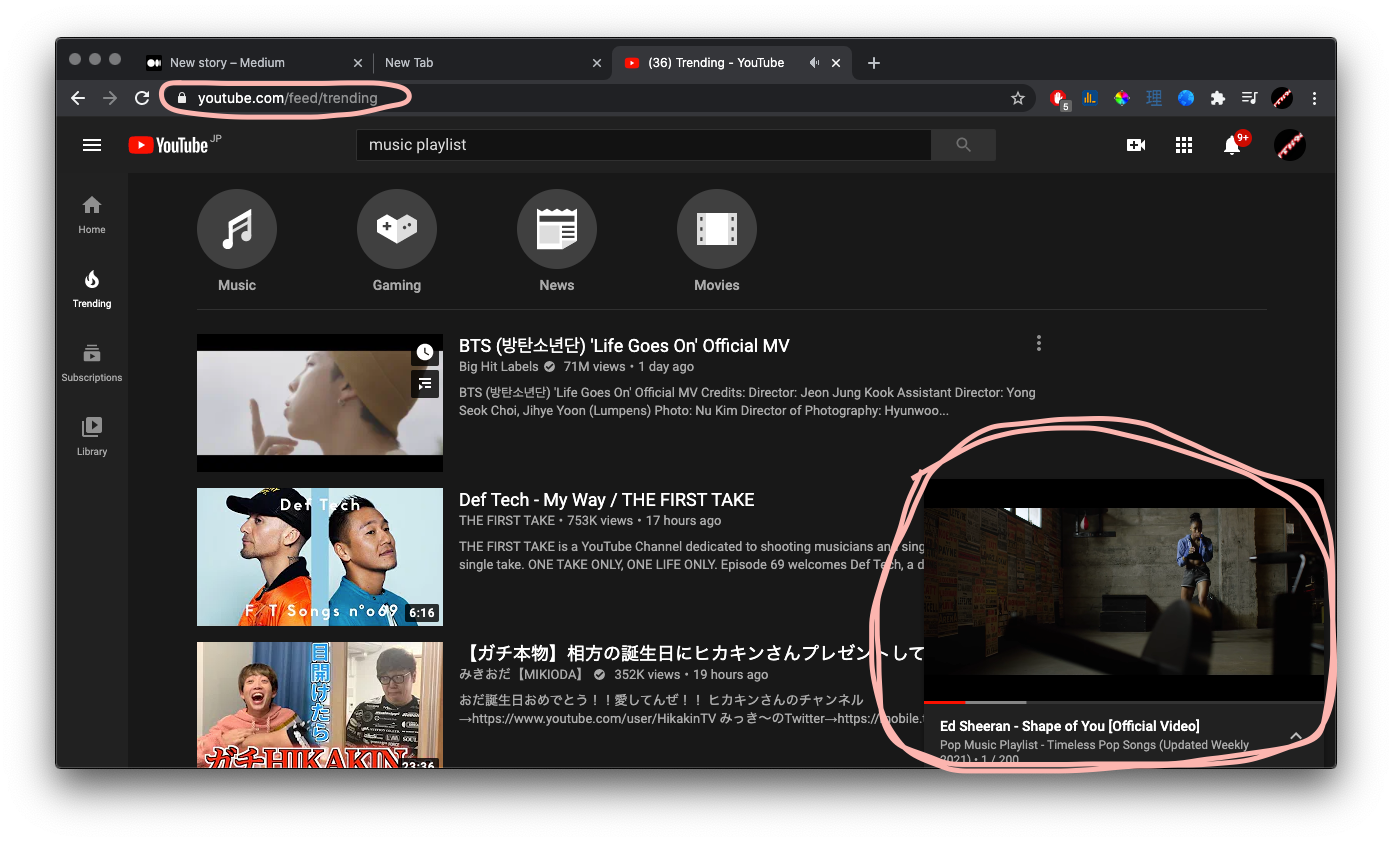
Task: Open the YouTube hamburger guide menu
Action: 92,145
